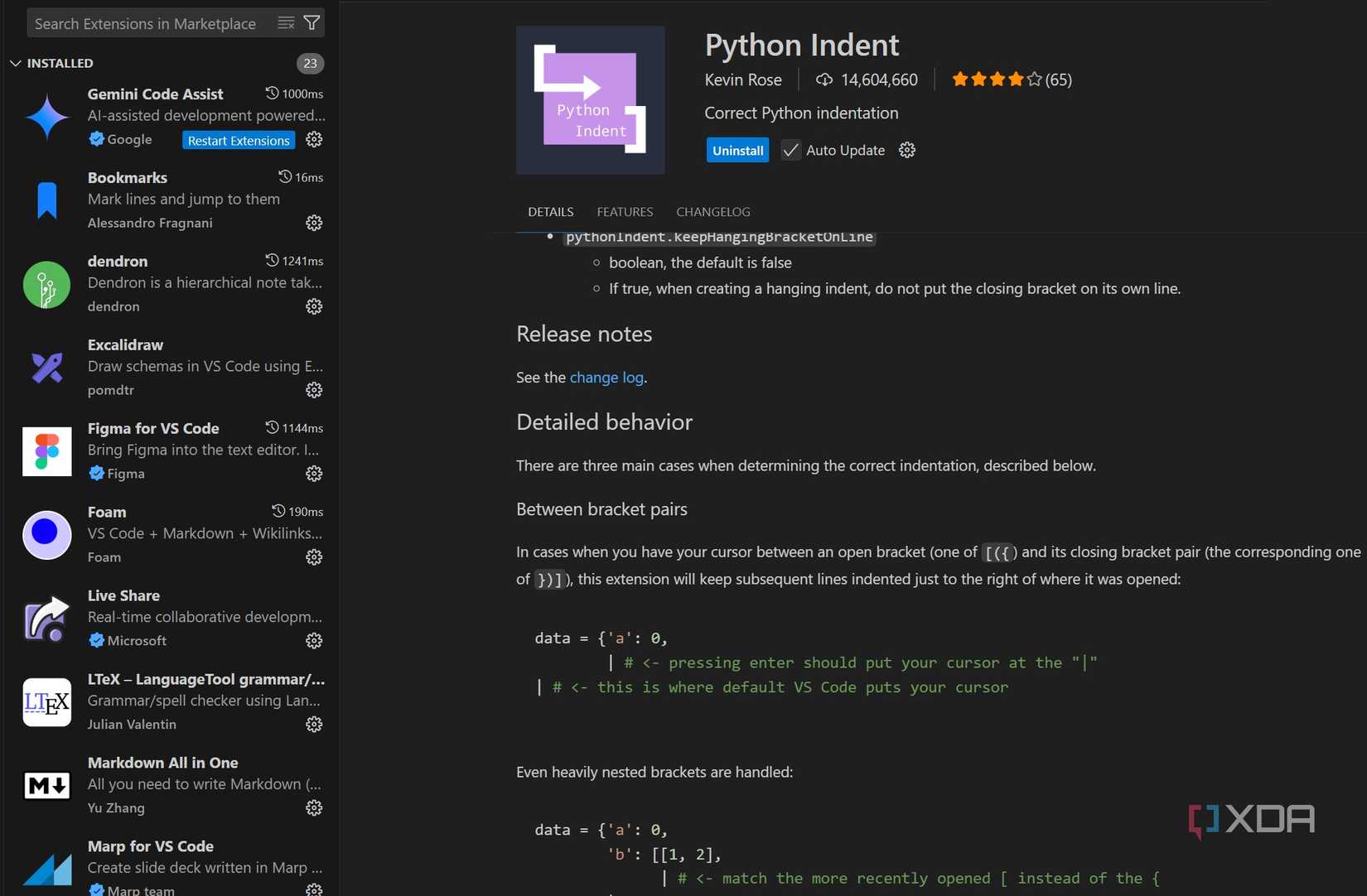The image size is (1367, 896).
Task: Open settings for the Bookmarks extension
Action: point(314,223)
